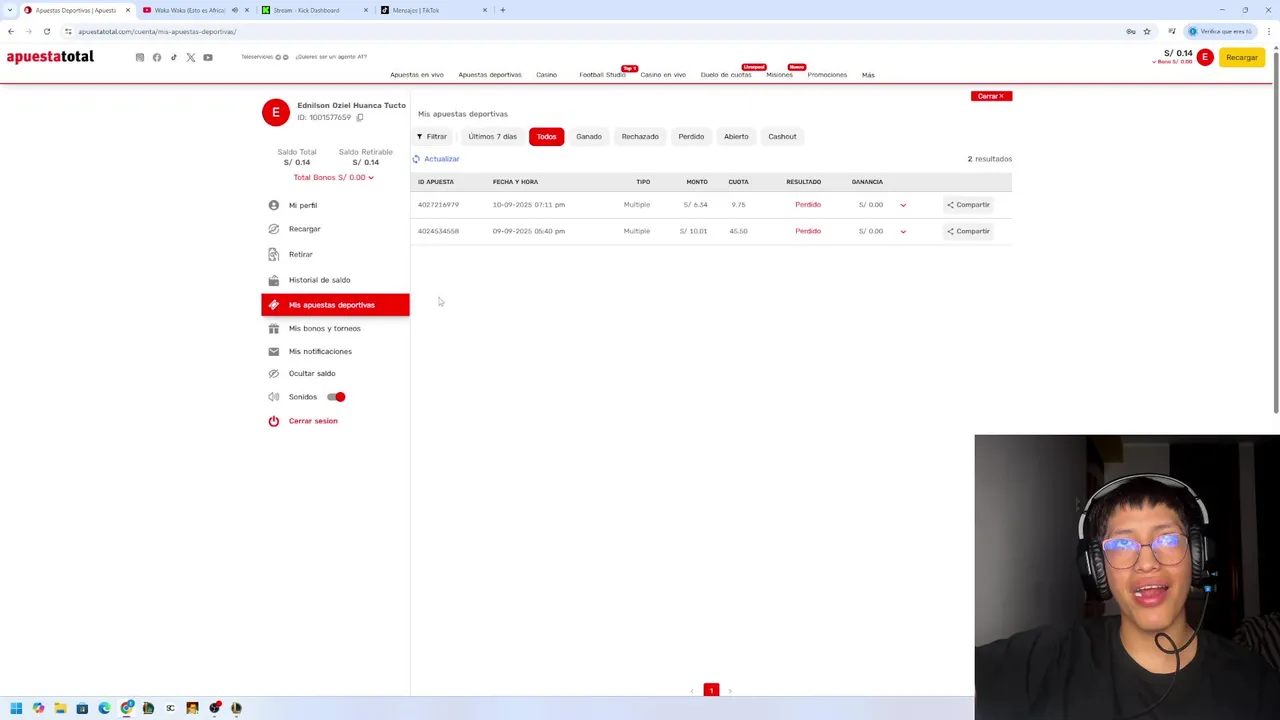
Task: Click the Chrome icon in the taskbar
Action: click(x=126, y=708)
